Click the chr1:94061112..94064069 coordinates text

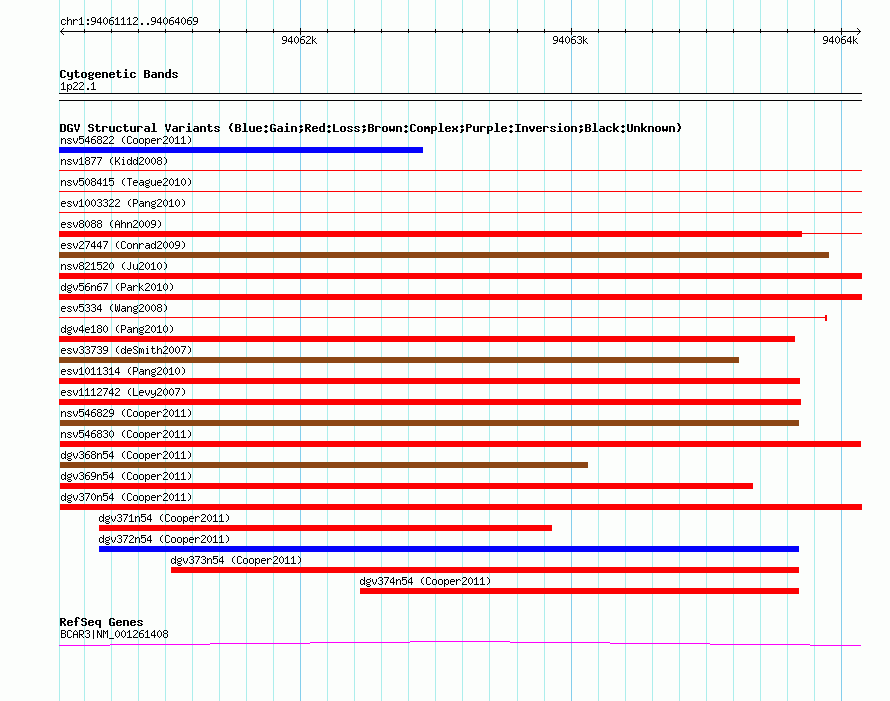point(129,21)
